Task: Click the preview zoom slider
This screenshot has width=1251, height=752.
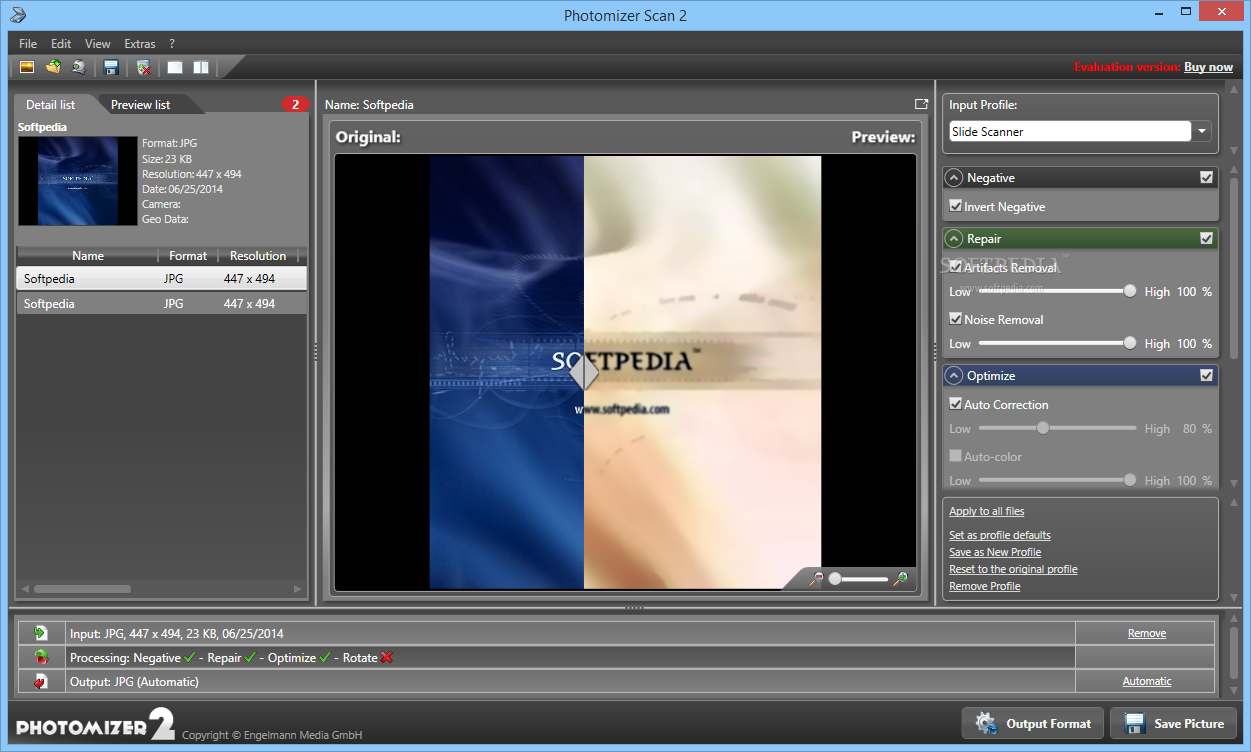Action: pos(858,579)
